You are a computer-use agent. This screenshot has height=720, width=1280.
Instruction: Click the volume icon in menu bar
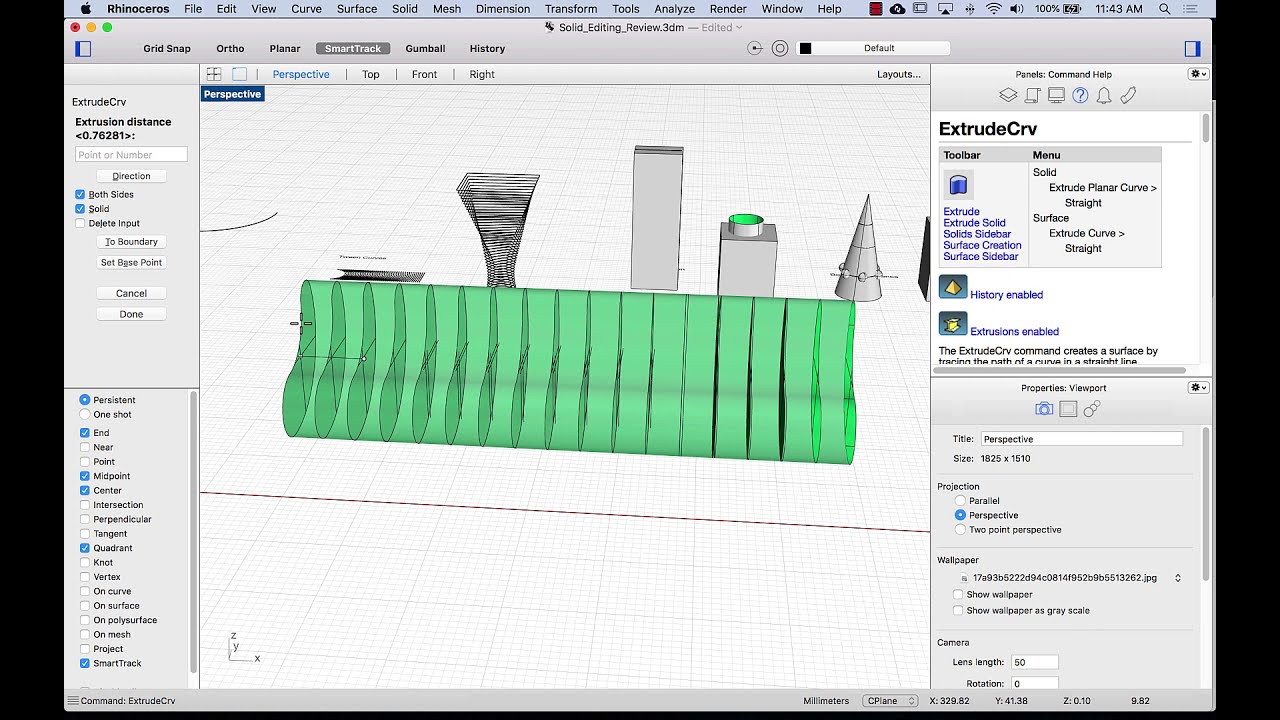point(1019,9)
